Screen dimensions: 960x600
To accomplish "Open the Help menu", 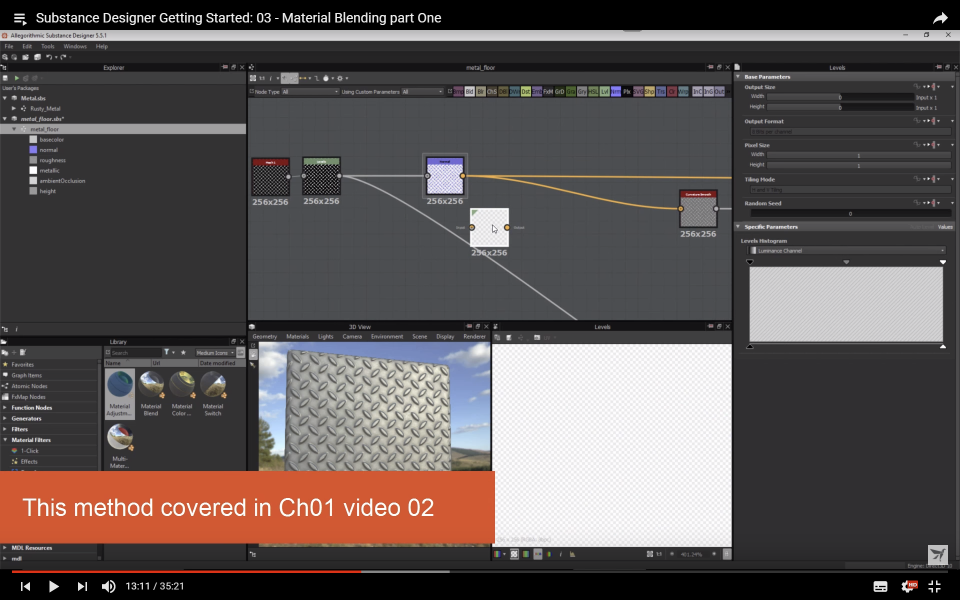I will 102,47.
